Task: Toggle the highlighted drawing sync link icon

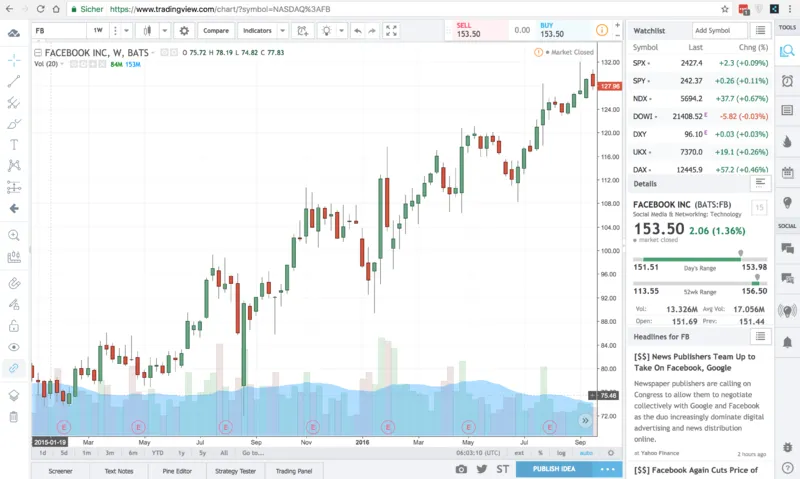Action: [x=14, y=368]
